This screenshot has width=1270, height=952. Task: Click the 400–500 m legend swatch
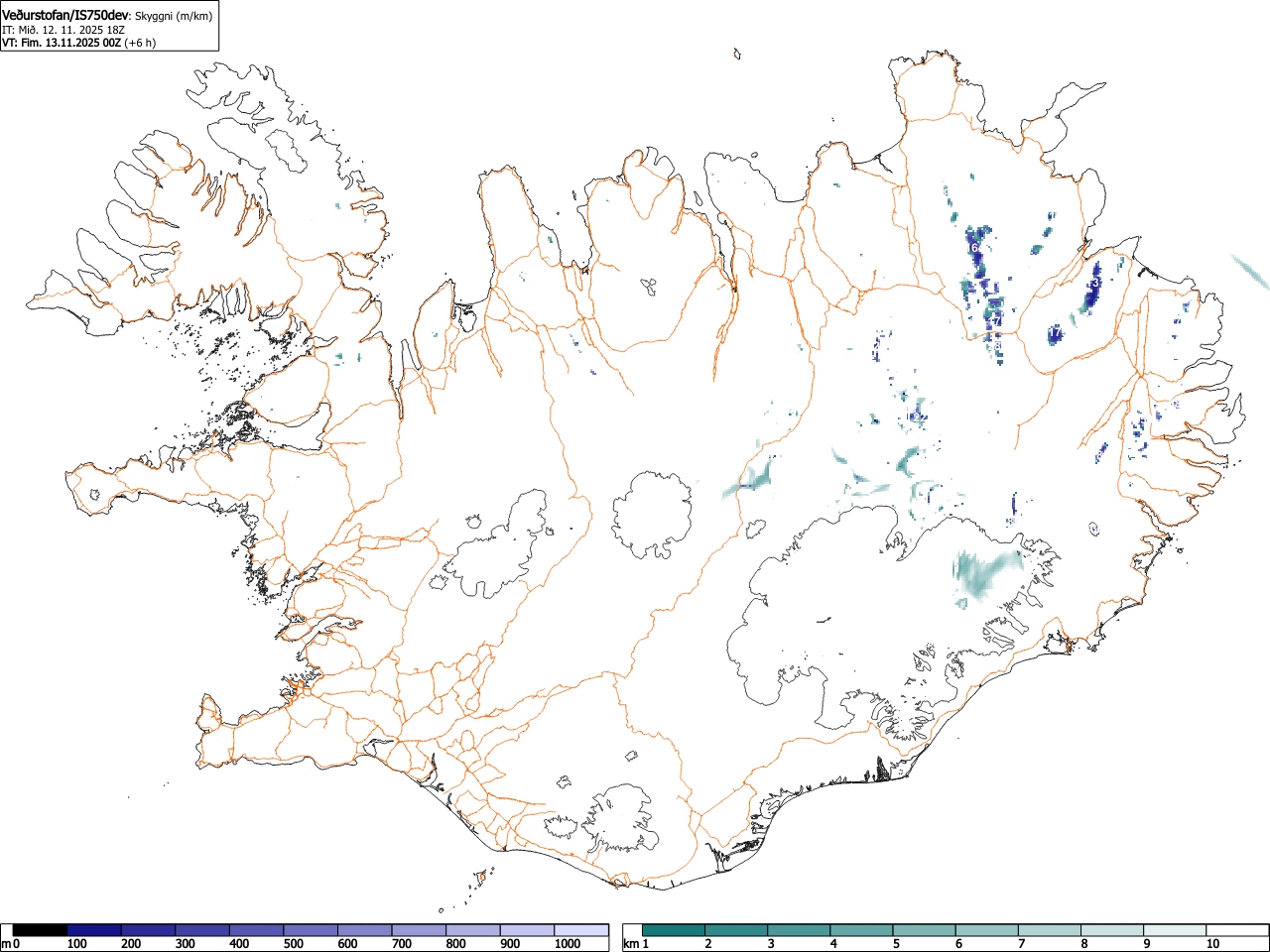257,930
